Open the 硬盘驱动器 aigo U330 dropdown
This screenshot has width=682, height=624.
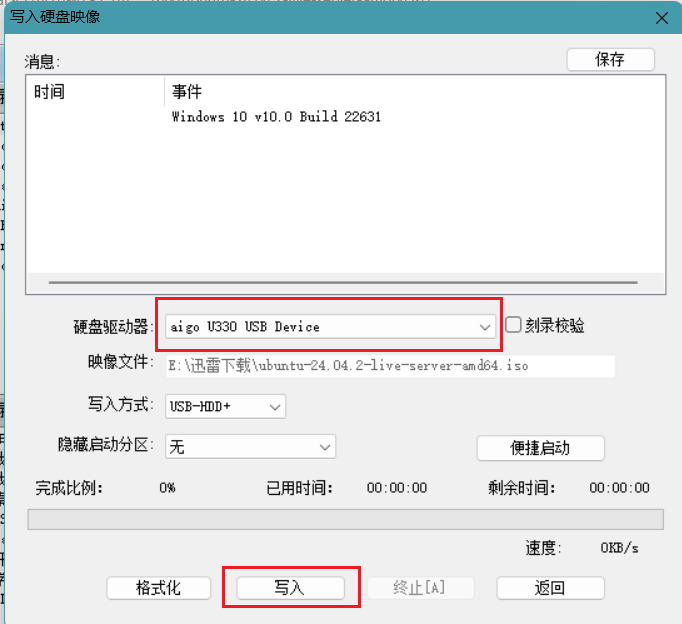click(330, 327)
